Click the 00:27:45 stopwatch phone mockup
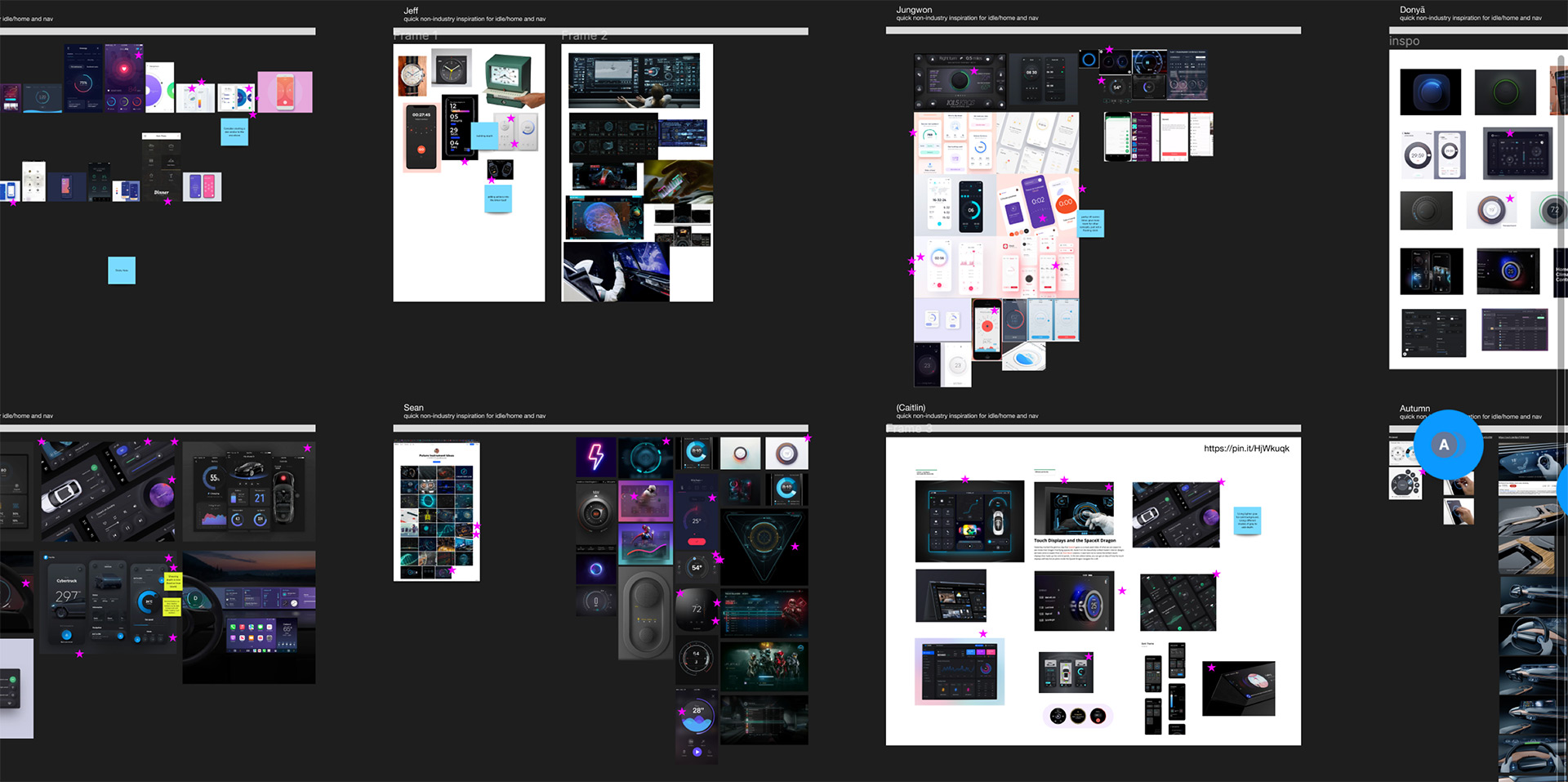1568x782 pixels. pos(421,137)
